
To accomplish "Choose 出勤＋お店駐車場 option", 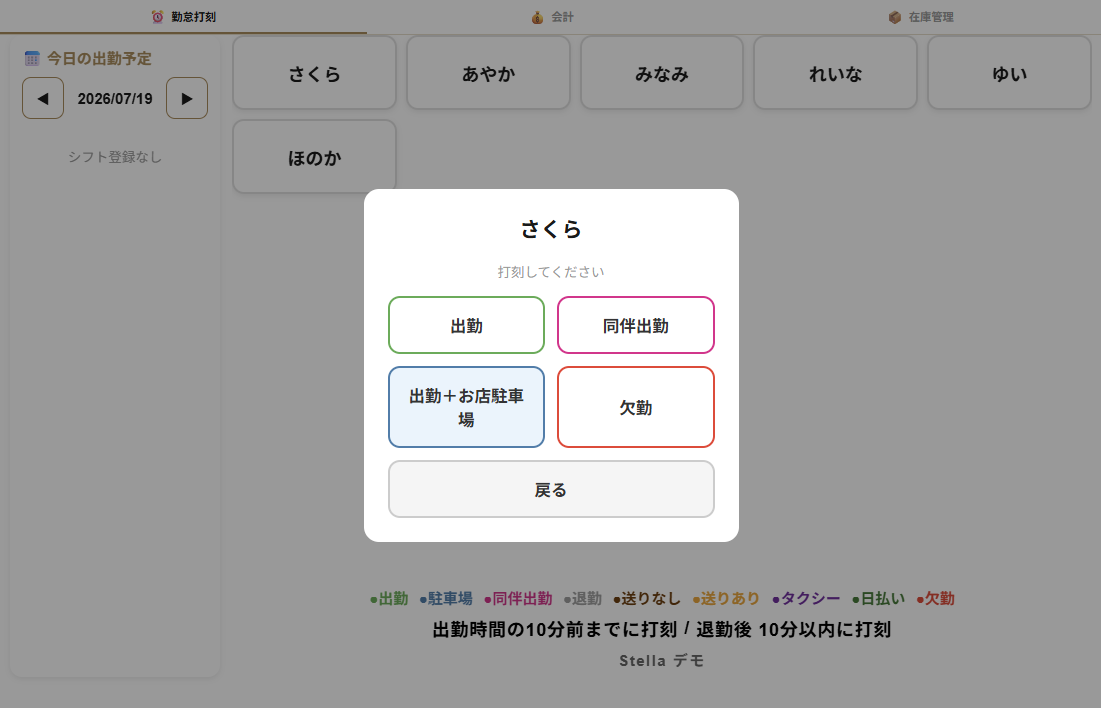I will pyautogui.click(x=466, y=407).
